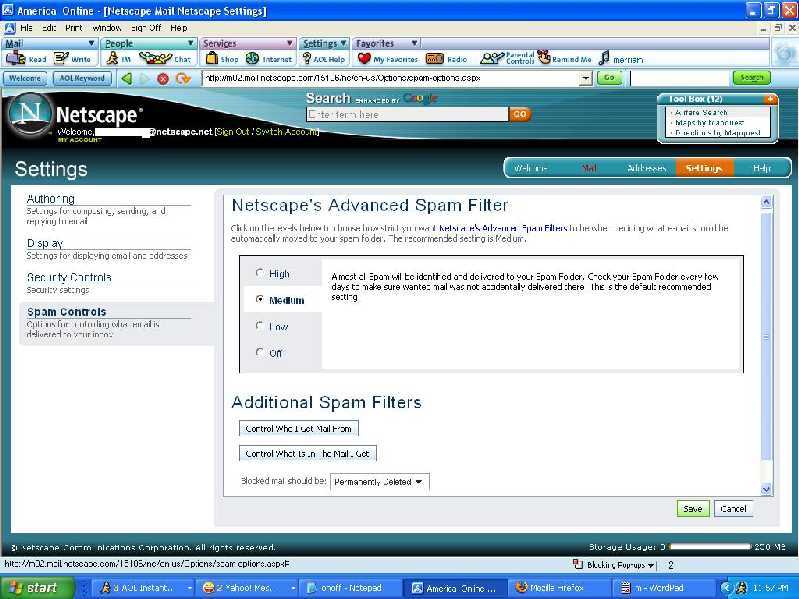Open the Print menu

click(73, 28)
